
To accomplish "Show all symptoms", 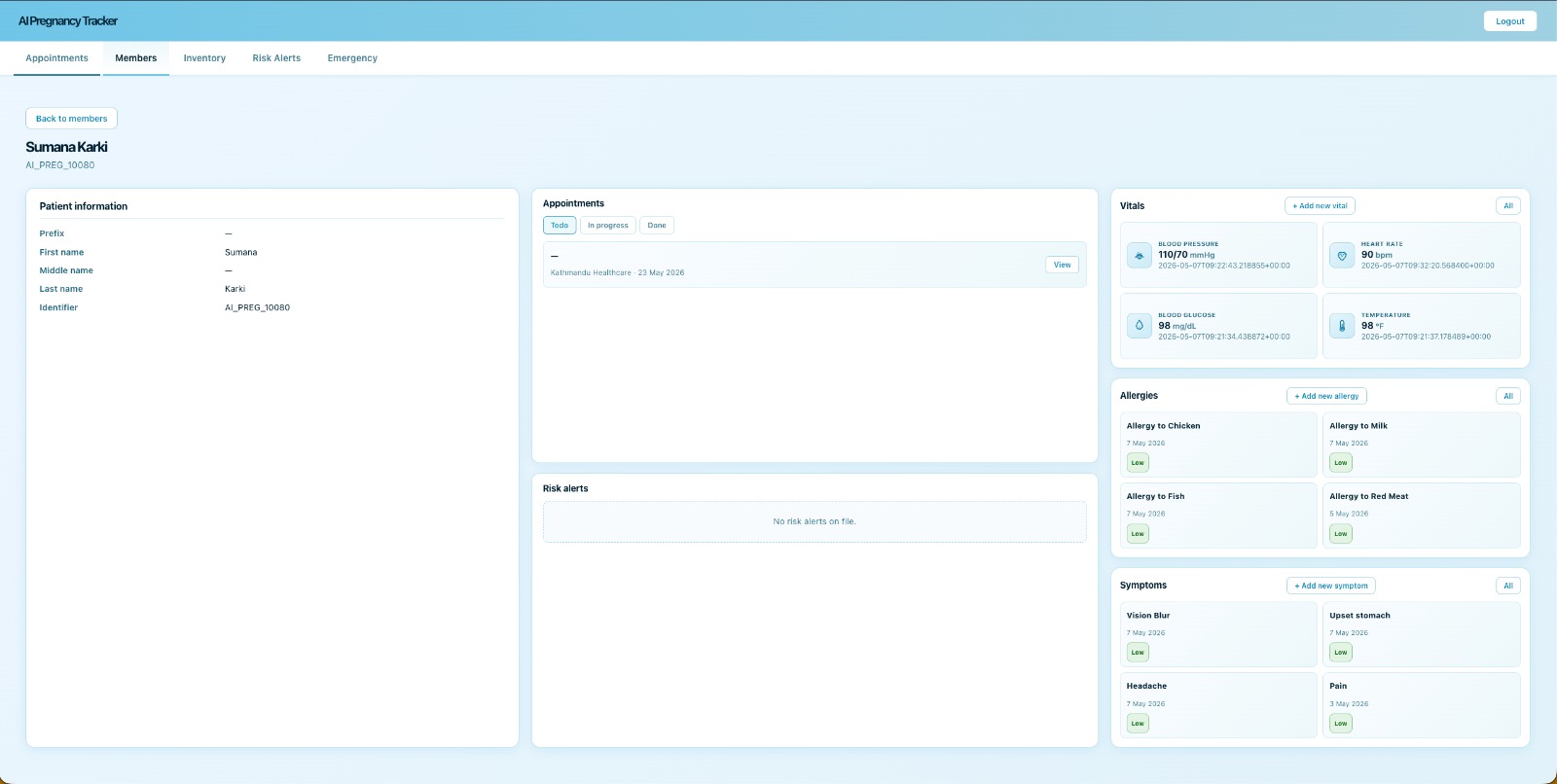I will (x=1508, y=586).
